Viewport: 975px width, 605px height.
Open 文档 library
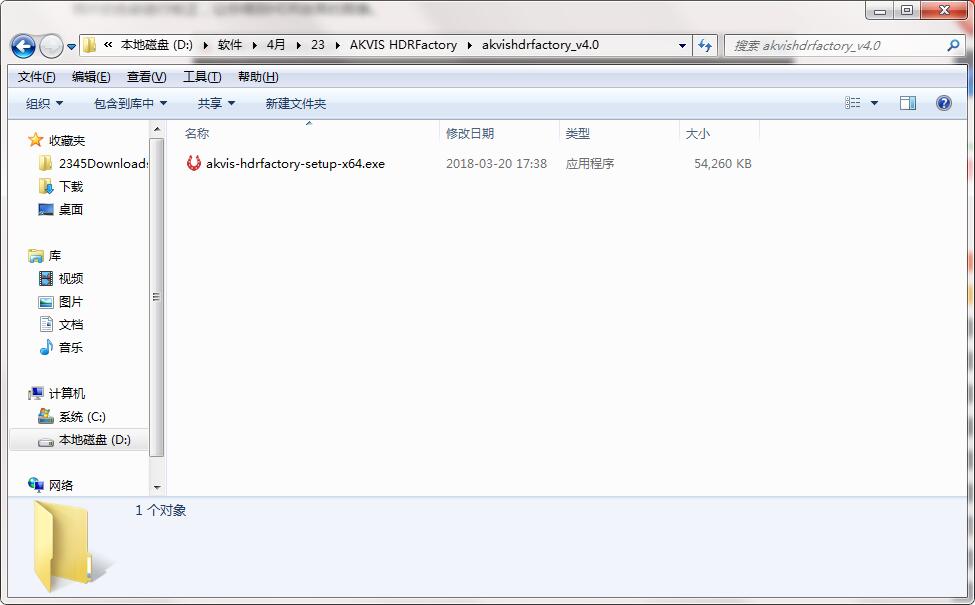point(70,325)
